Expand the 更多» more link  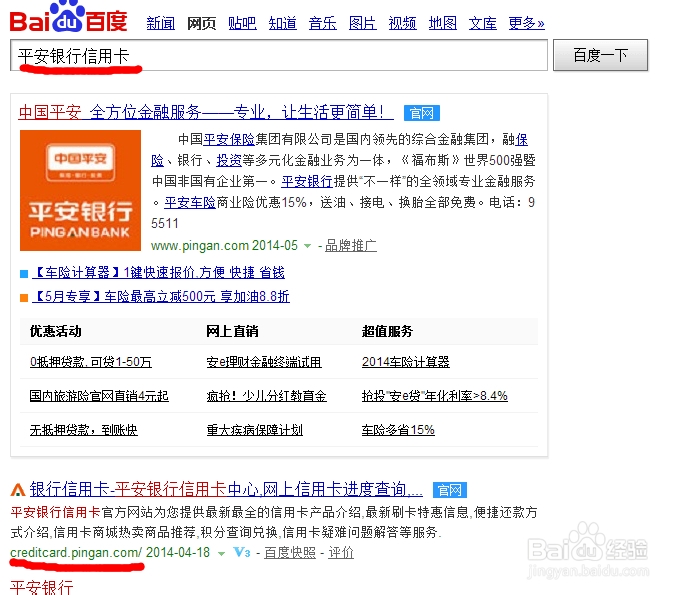[527, 23]
